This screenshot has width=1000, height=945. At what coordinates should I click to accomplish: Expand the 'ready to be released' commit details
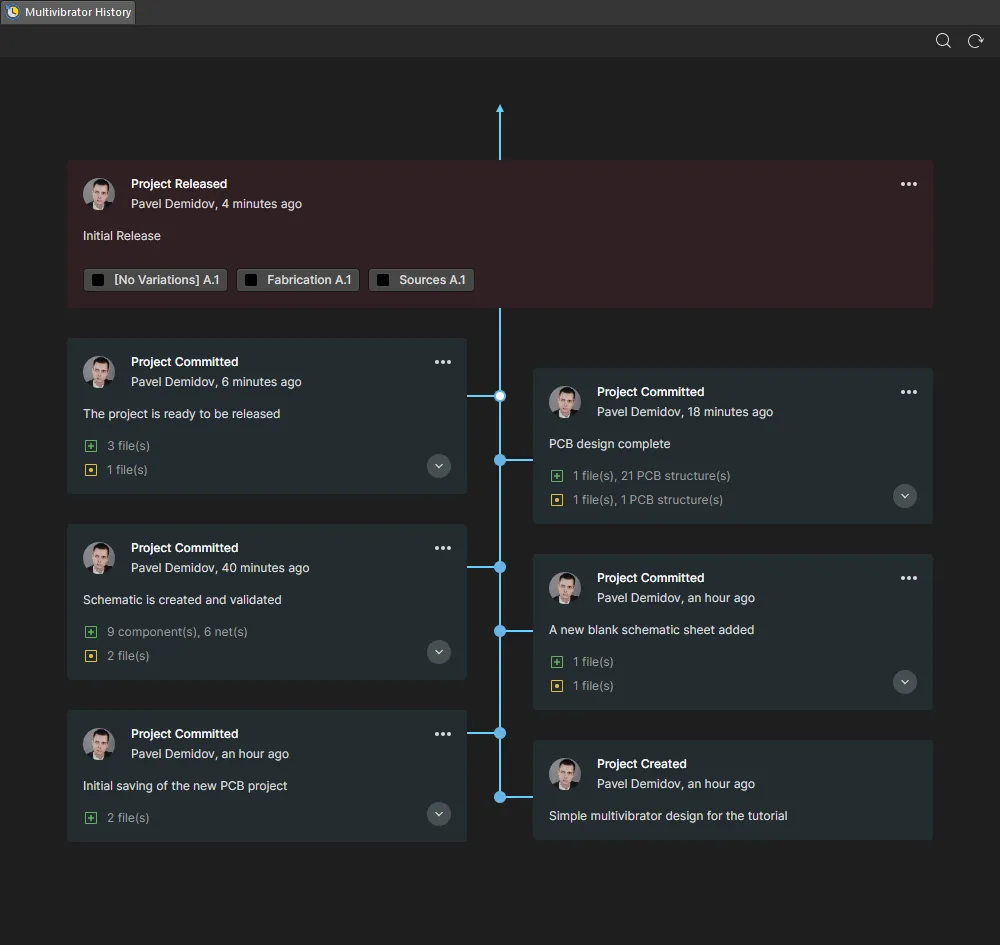[439, 466]
